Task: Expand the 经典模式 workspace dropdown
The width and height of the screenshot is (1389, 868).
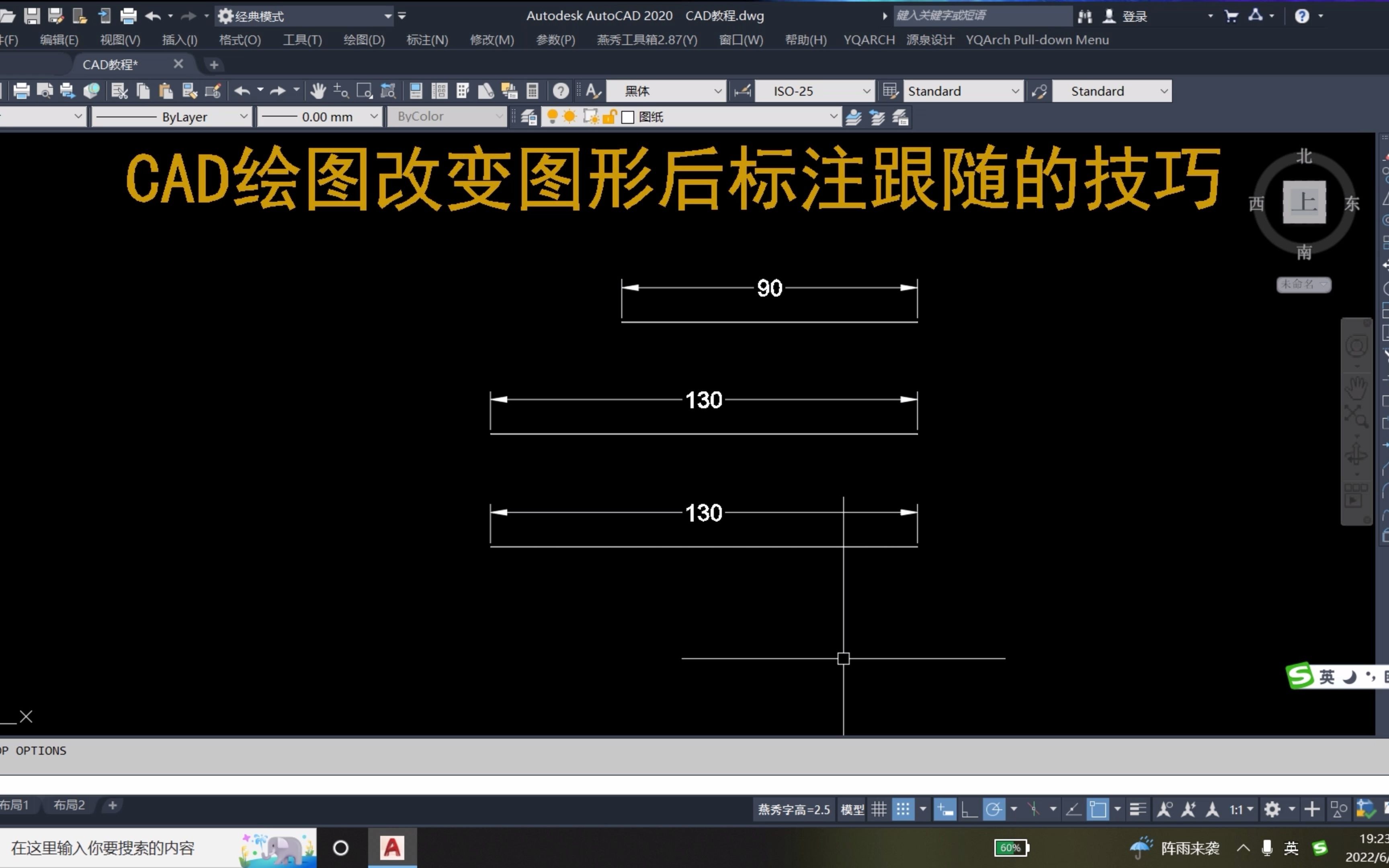Action: tap(388, 16)
